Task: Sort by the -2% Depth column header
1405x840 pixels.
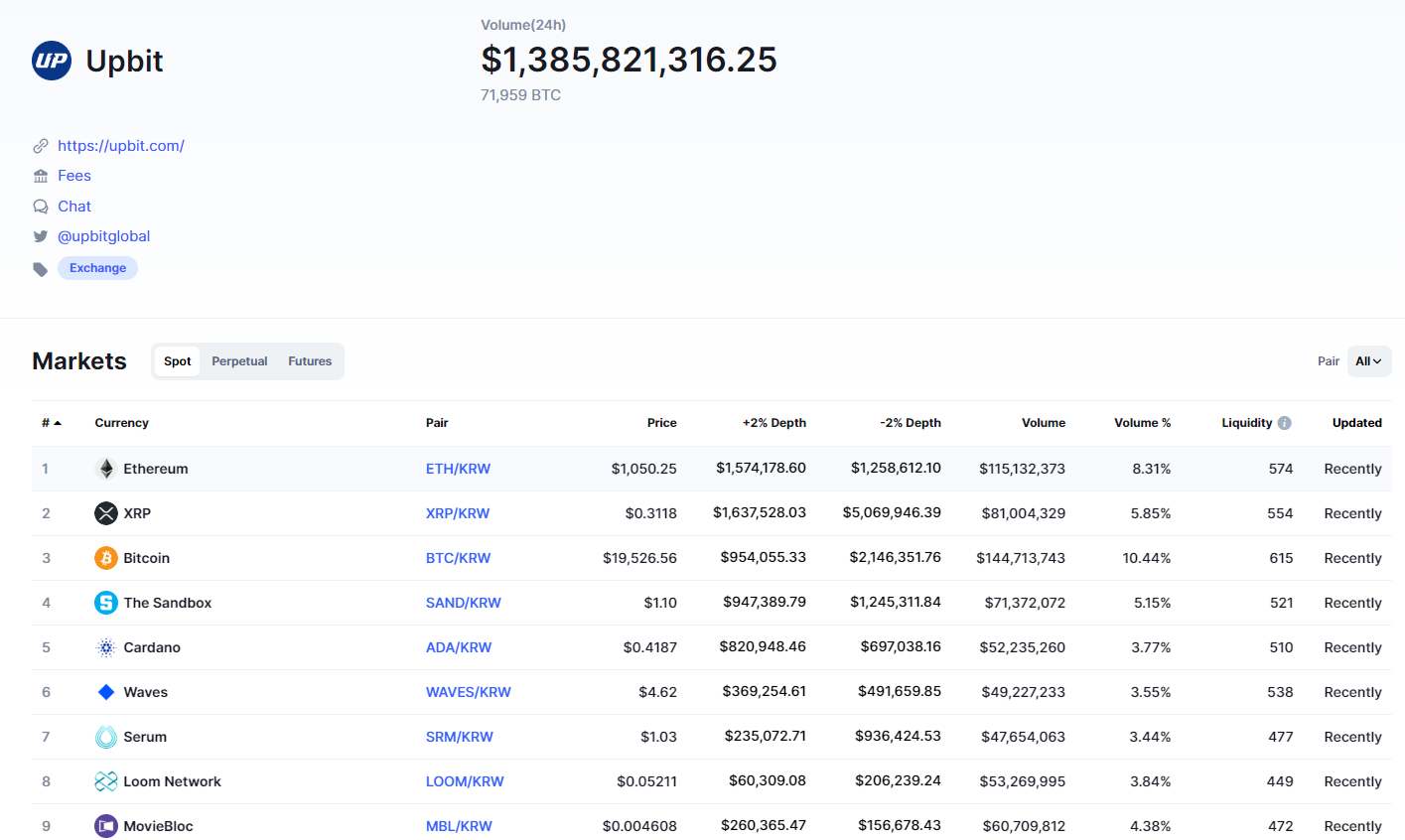Action: (x=911, y=423)
